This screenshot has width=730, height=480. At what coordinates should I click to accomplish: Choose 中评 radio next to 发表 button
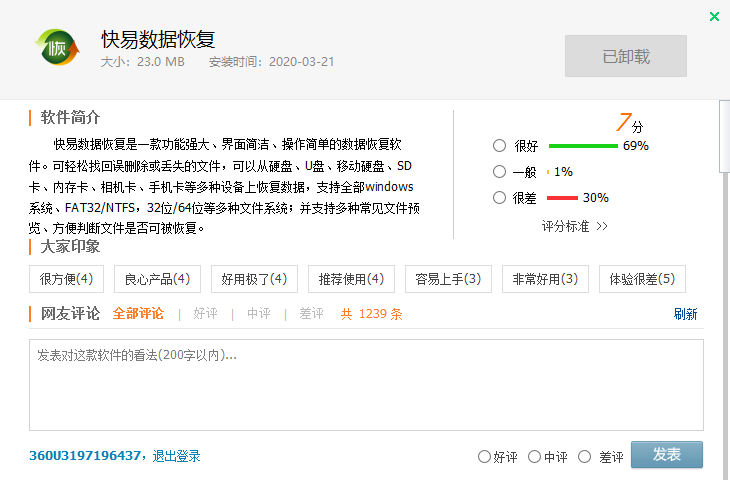534,456
